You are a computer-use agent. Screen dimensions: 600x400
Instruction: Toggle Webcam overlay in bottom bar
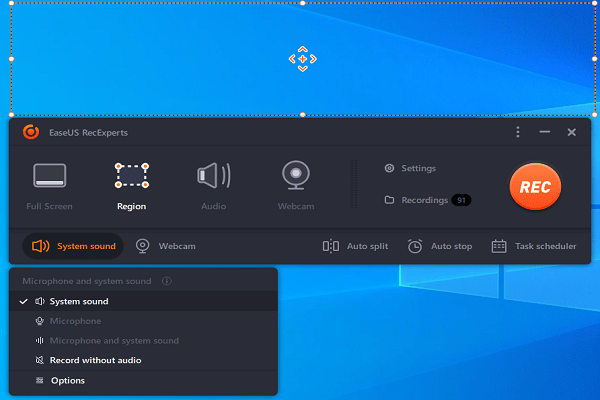point(166,246)
